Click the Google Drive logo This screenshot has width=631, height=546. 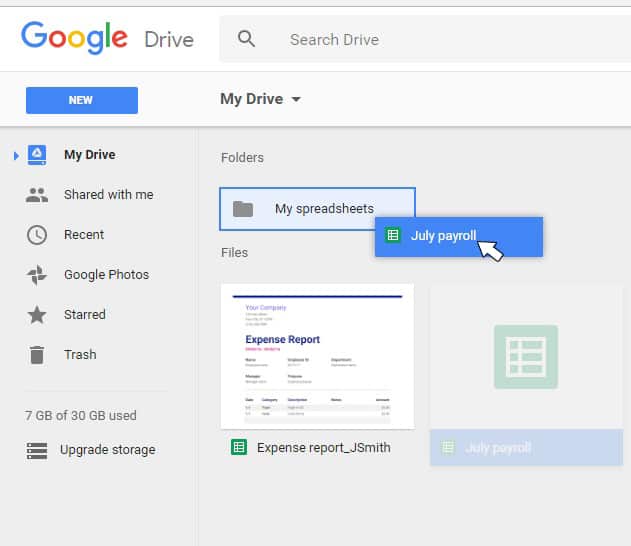point(107,40)
